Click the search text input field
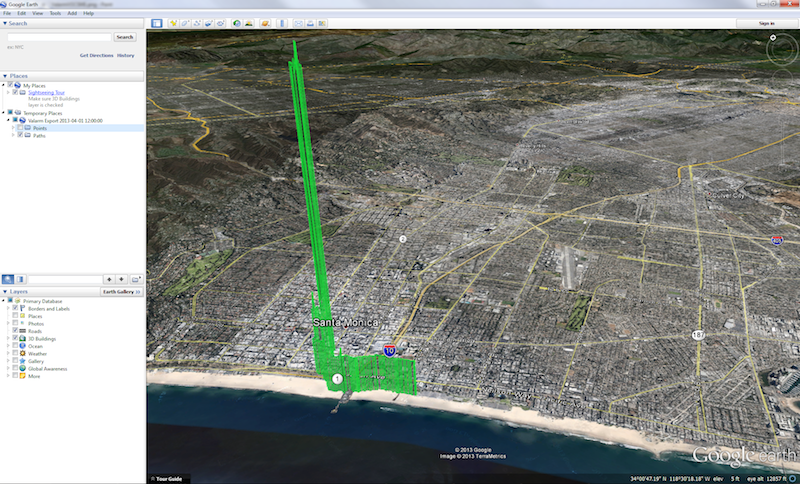800x484 pixels. point(58,37)
